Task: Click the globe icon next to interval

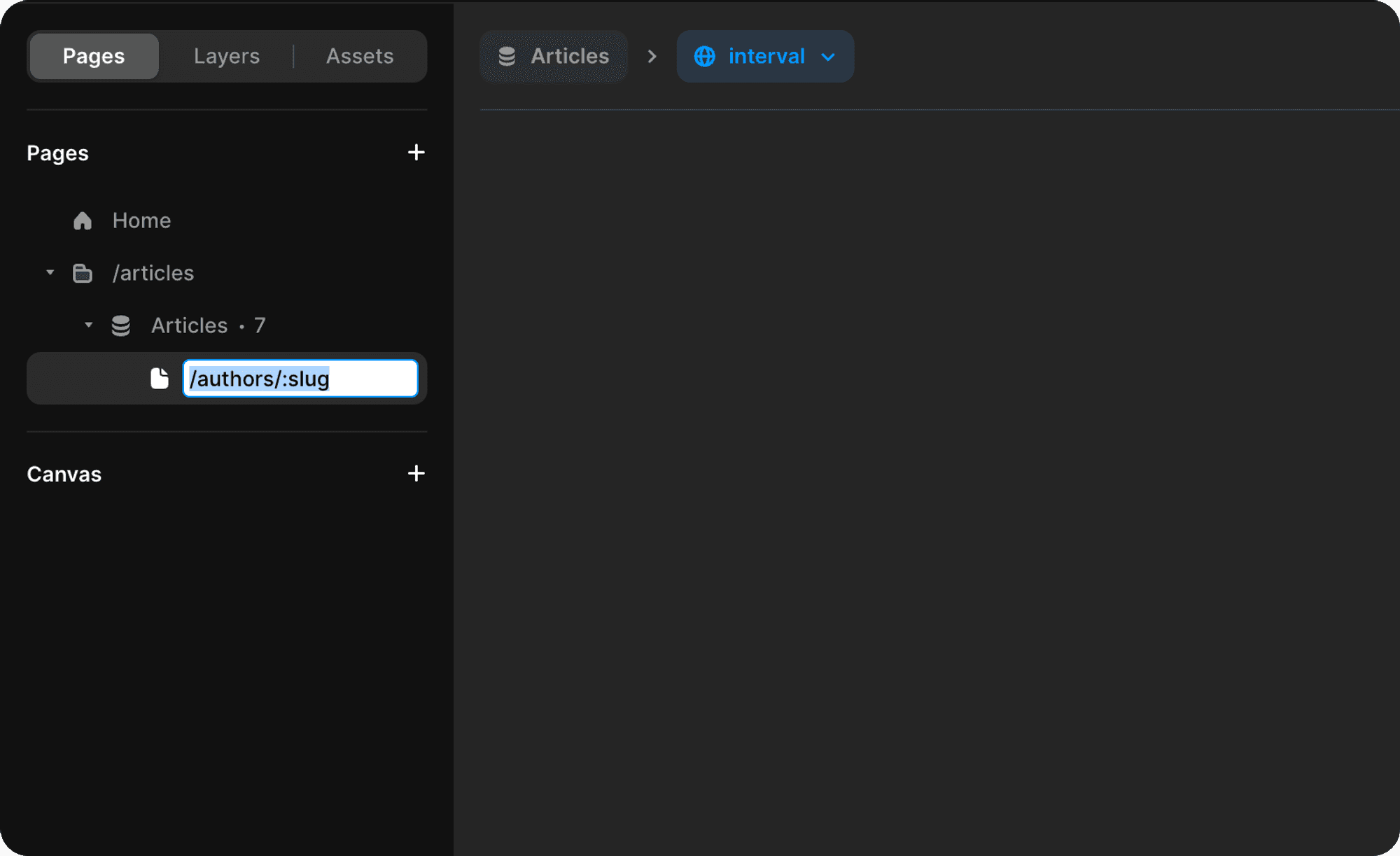Action: point(704,57)
